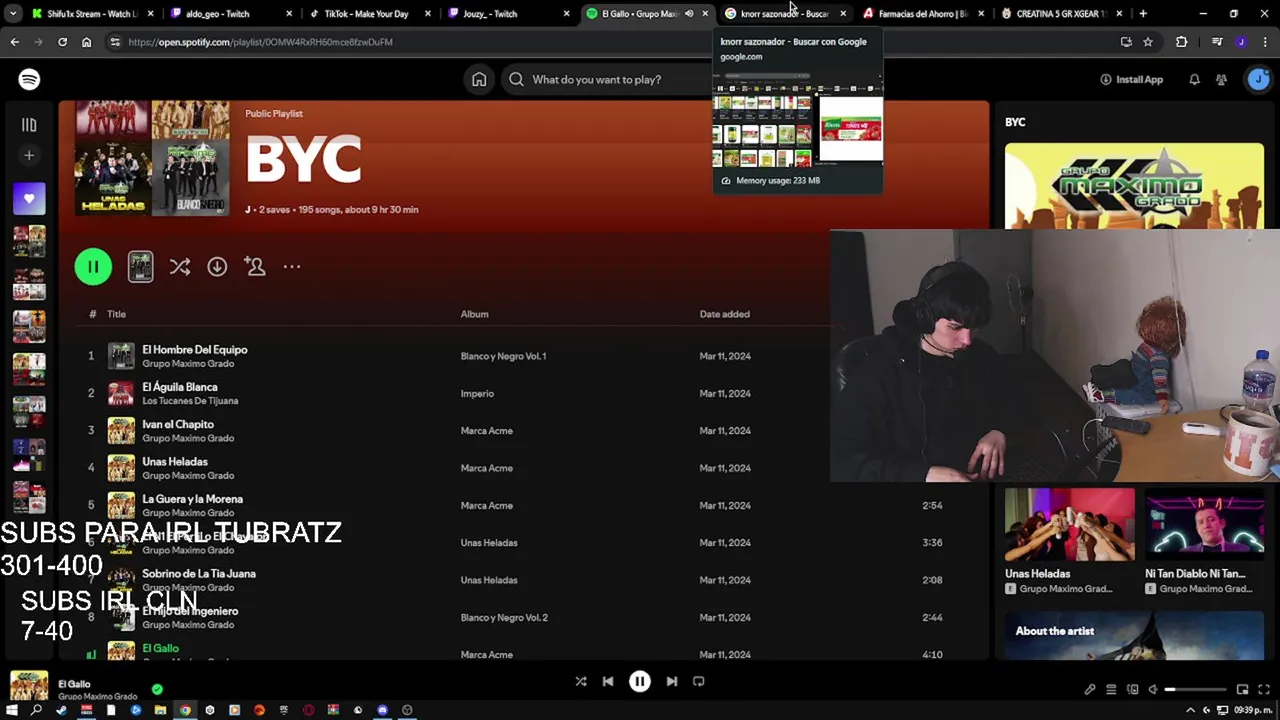Sort by the Album column header
Screen dimensions: 1280x720
[x=474, y=314]
